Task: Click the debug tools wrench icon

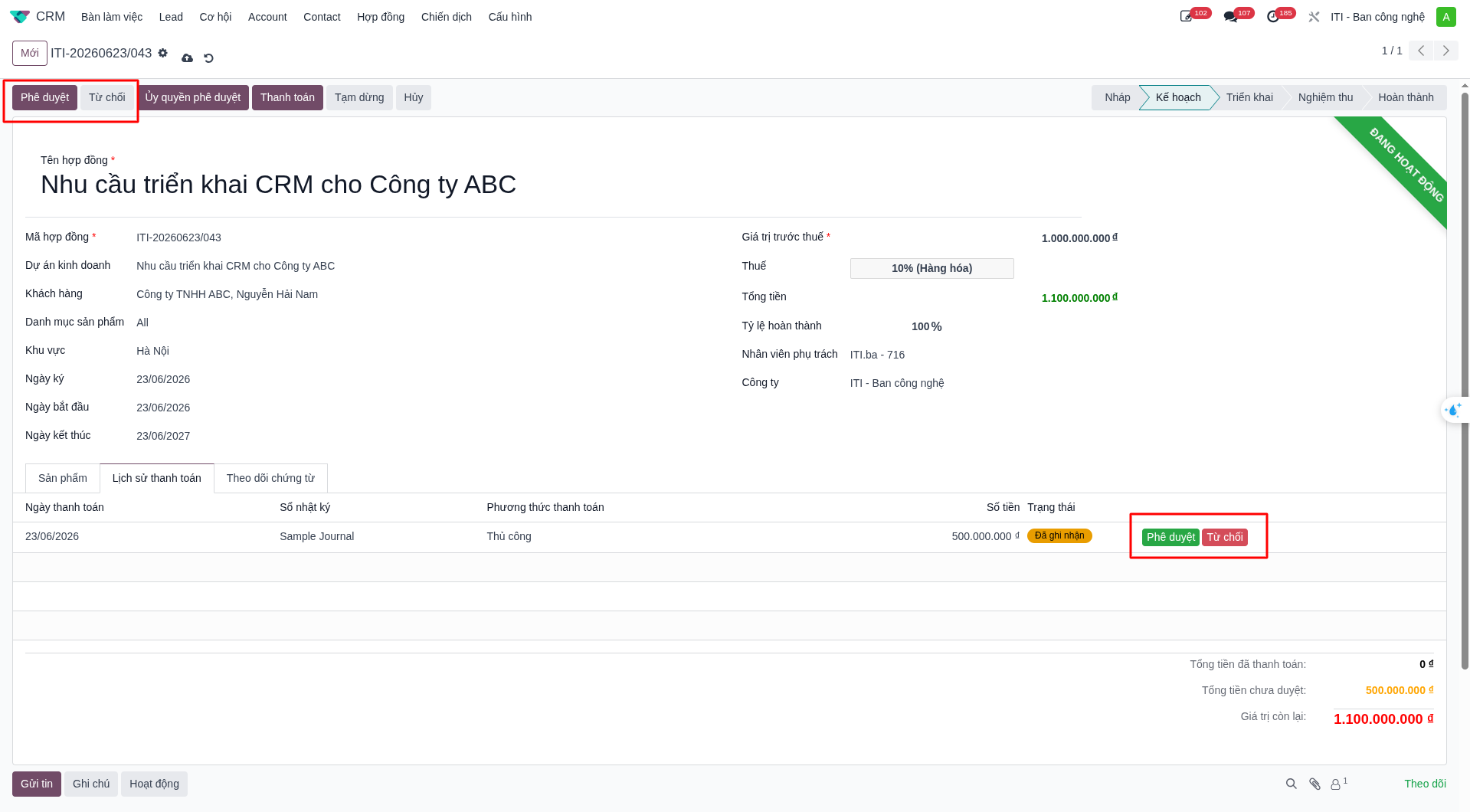Action: (x=1314, y=17)
